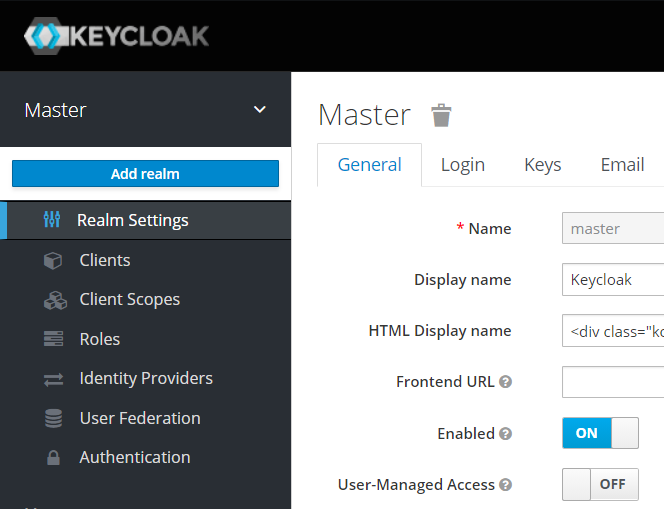This screenshot has width=664, height=509.
Task: Click the Display name input field
Action: click(x=613, y=279)
